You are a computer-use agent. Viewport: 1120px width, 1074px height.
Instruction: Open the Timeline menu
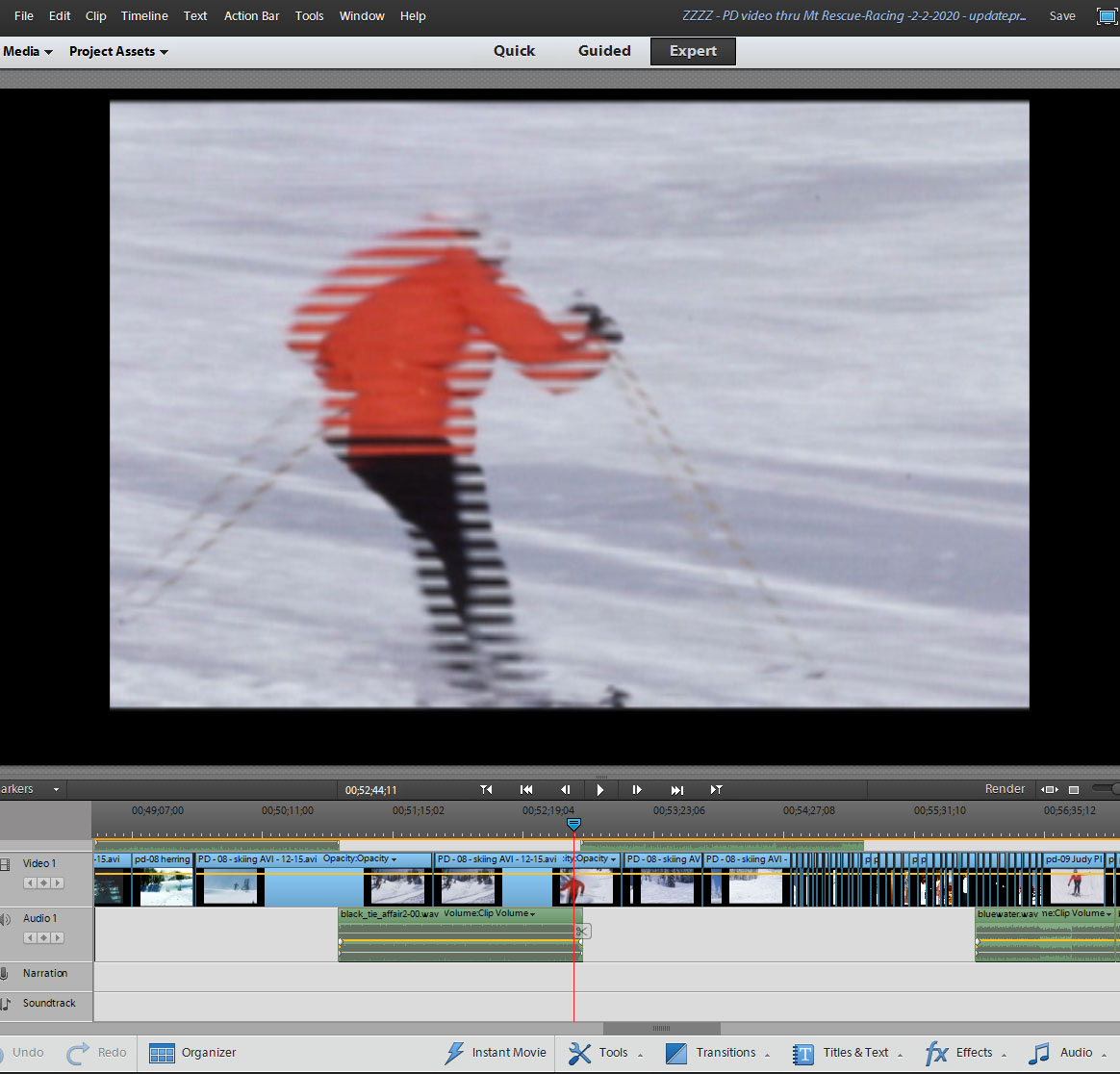point(144,15)
